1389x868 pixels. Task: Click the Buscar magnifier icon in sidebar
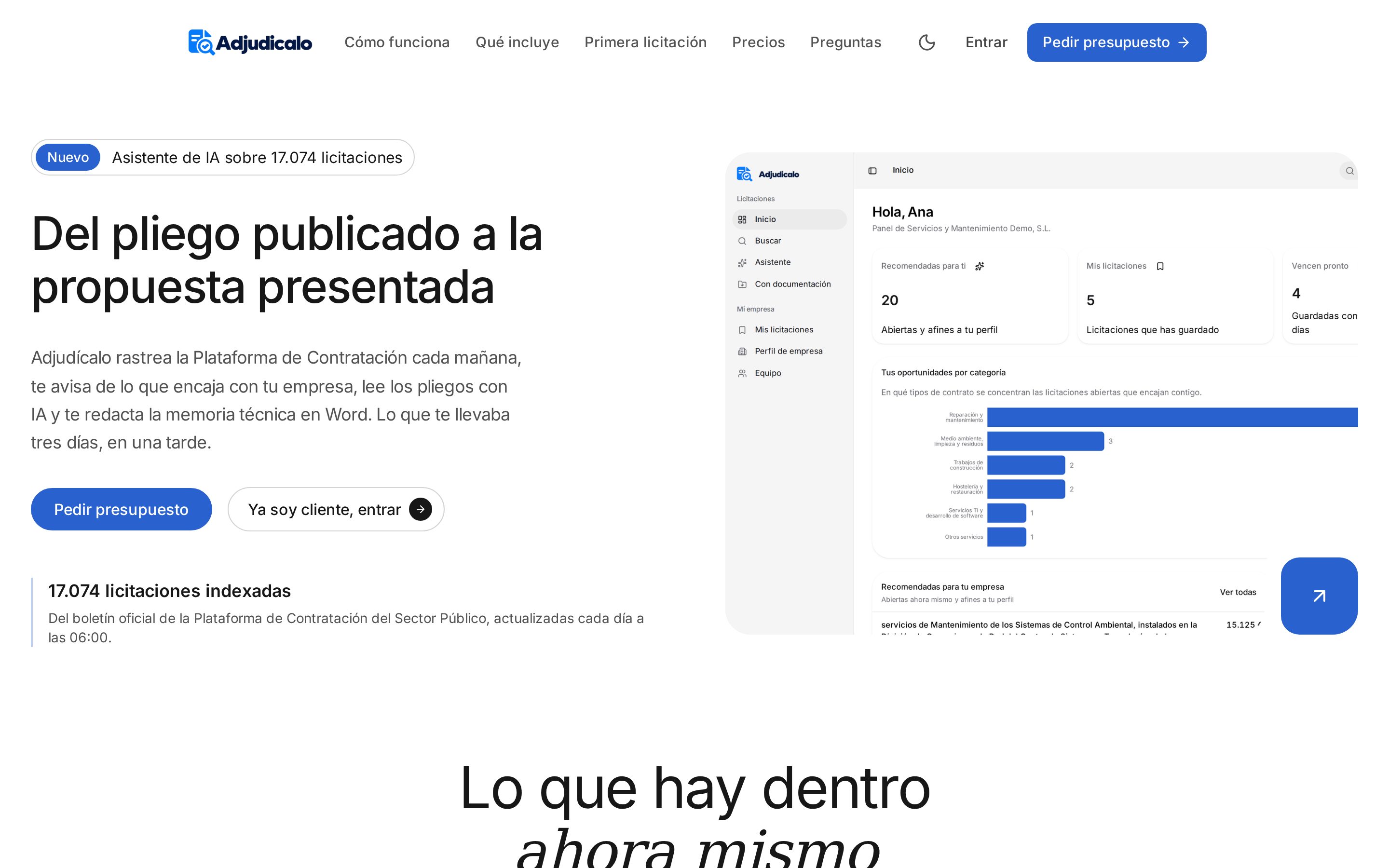click(742, 241)
